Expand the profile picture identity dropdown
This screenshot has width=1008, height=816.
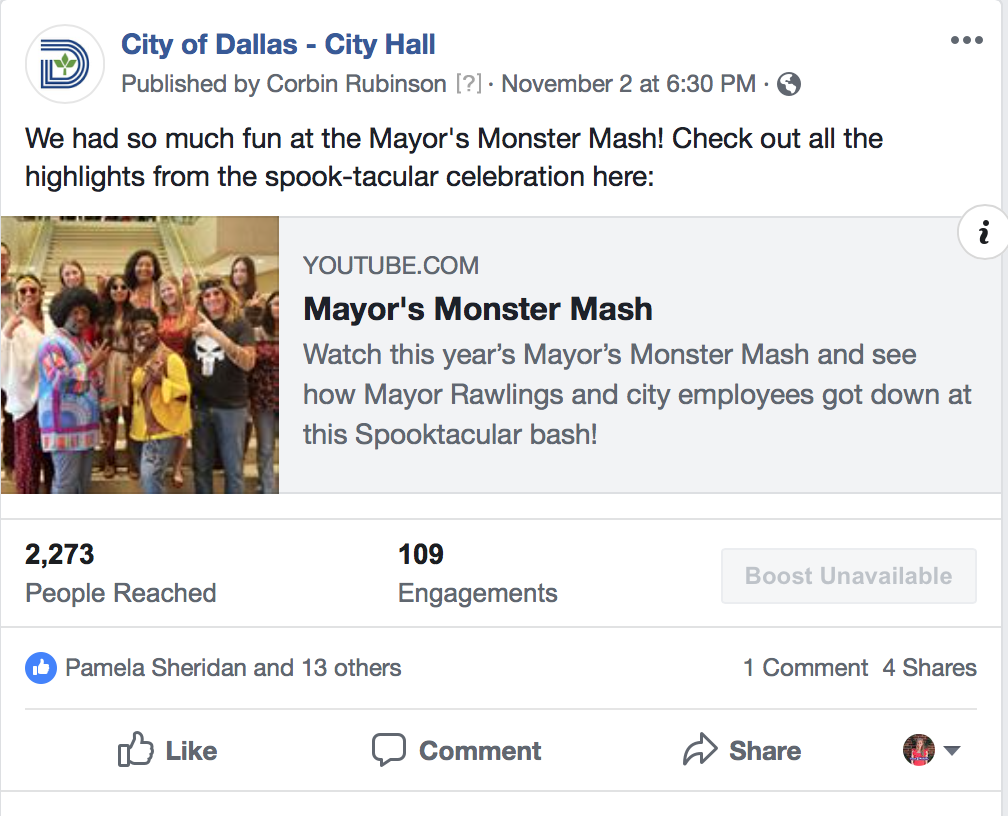click(x=932, y=750)
